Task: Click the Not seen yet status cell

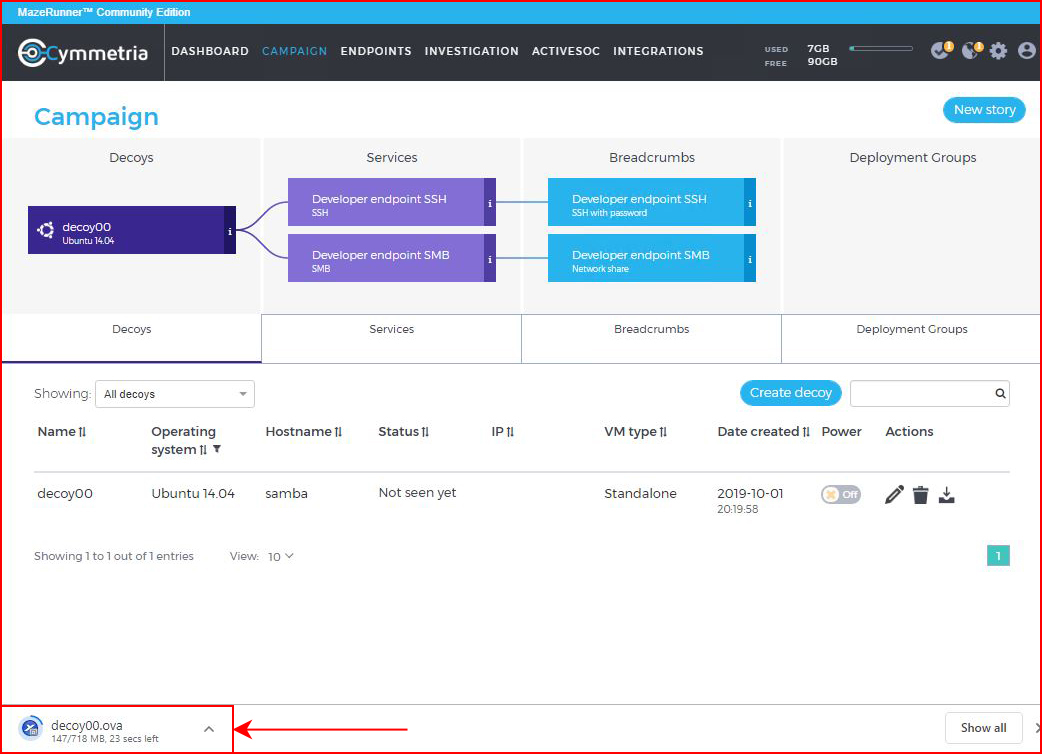Action: [417, 493]
